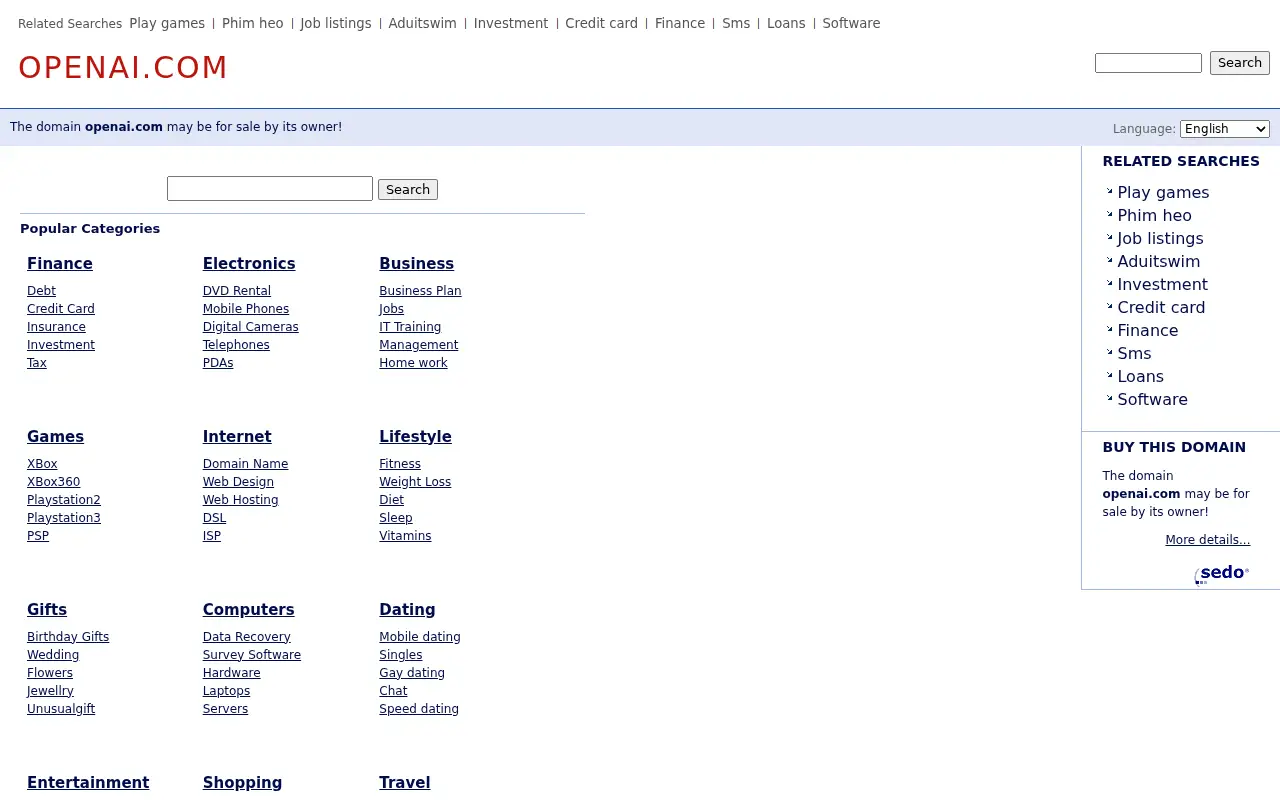Click the Home work link
The width and height of the screenshot is (1280, 800).
(413, 363)
